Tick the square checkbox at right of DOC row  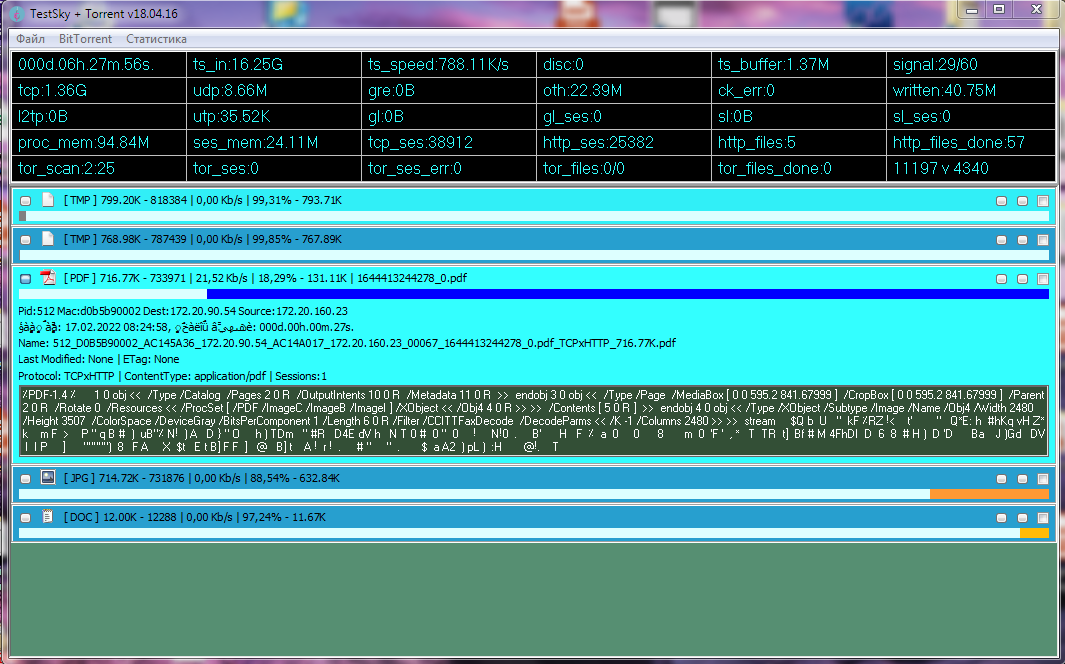pyautogui.click(x=1042, y=518)
